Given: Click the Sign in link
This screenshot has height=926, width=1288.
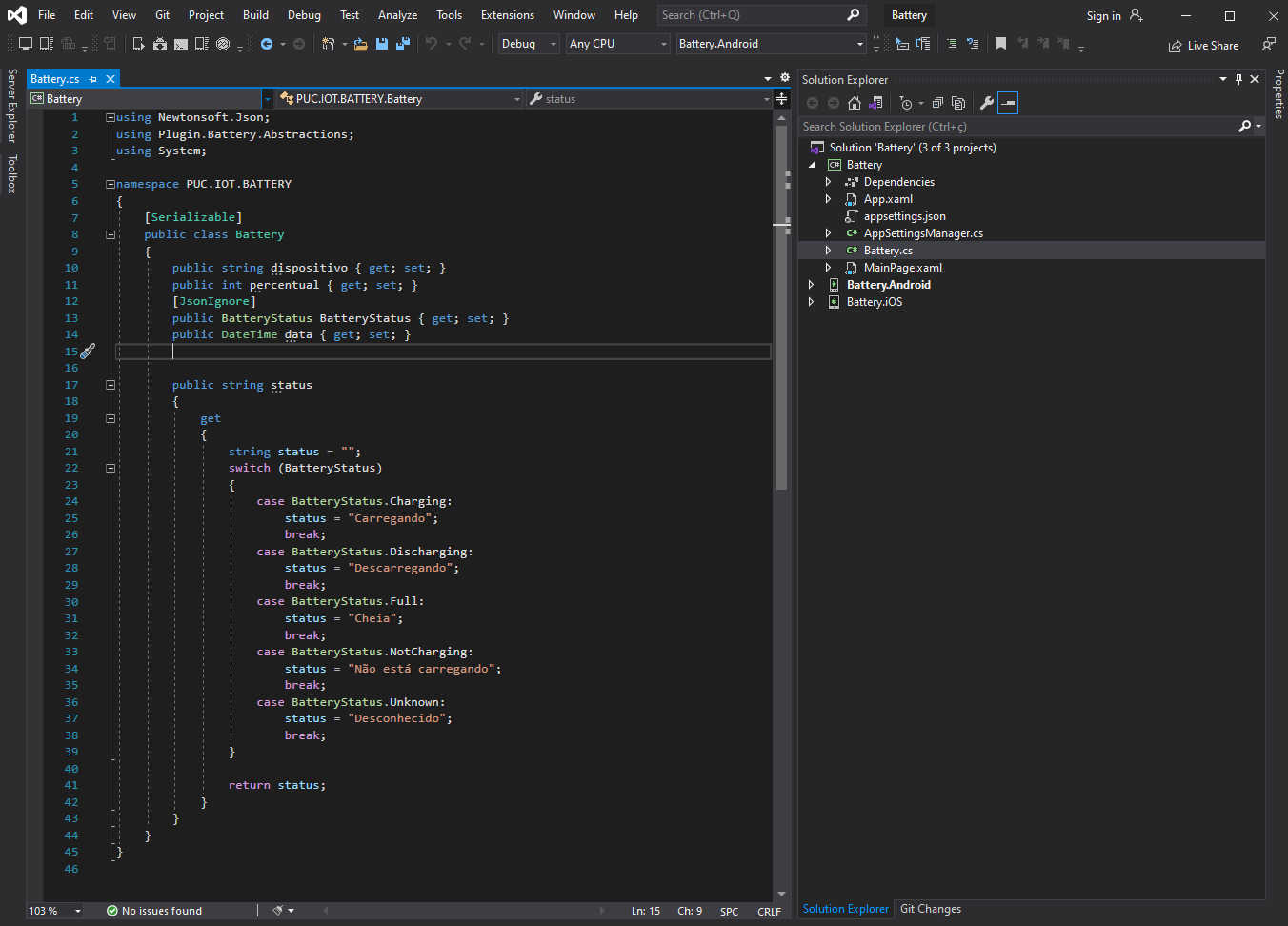Looking at the screenshot, I should [1103, 16].
